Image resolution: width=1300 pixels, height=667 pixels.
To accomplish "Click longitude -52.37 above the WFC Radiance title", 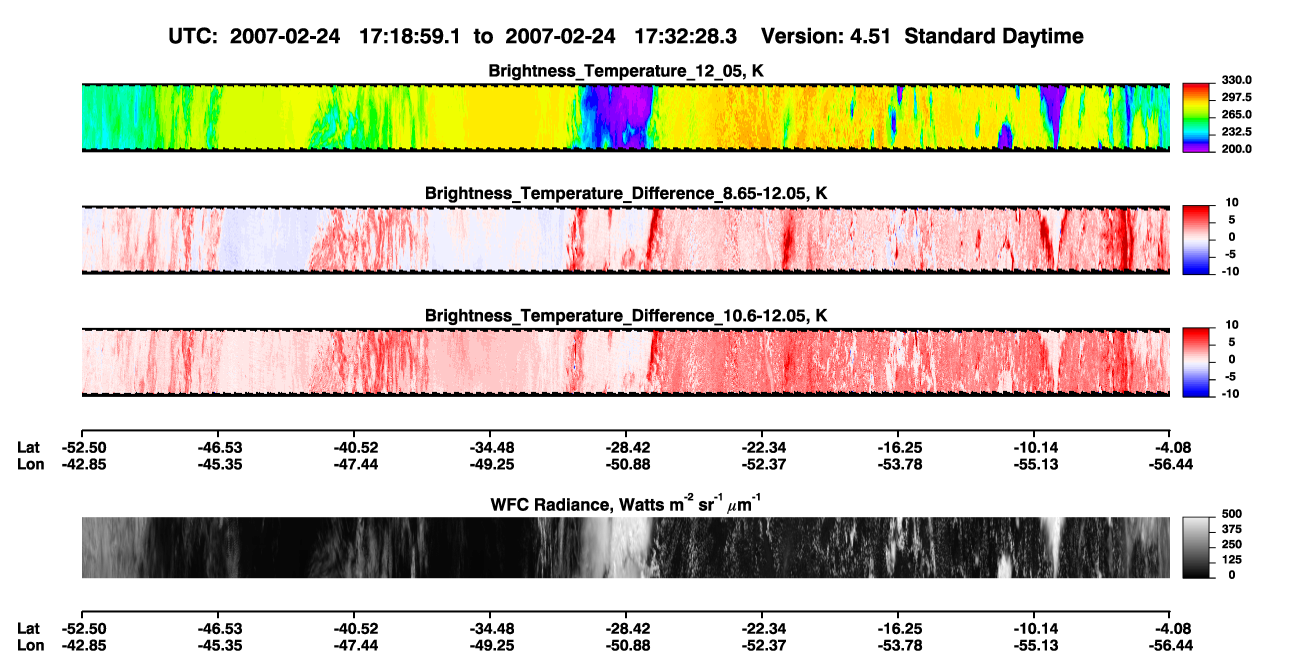I will 762,464.
